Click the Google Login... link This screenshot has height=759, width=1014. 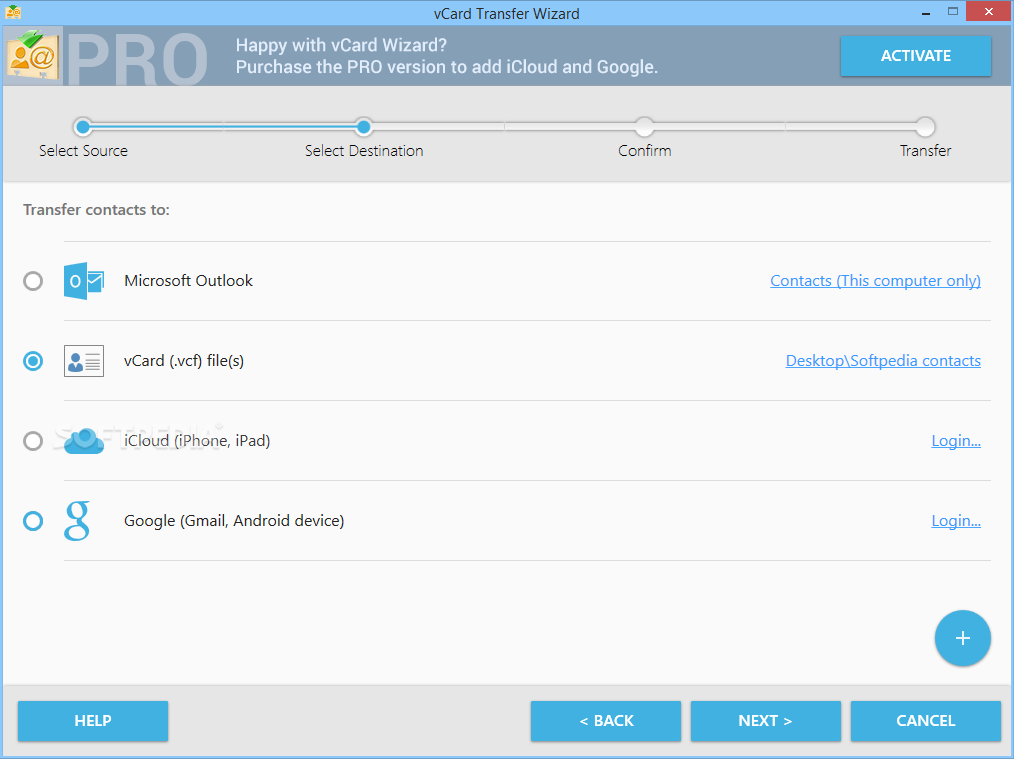[956, 521]
